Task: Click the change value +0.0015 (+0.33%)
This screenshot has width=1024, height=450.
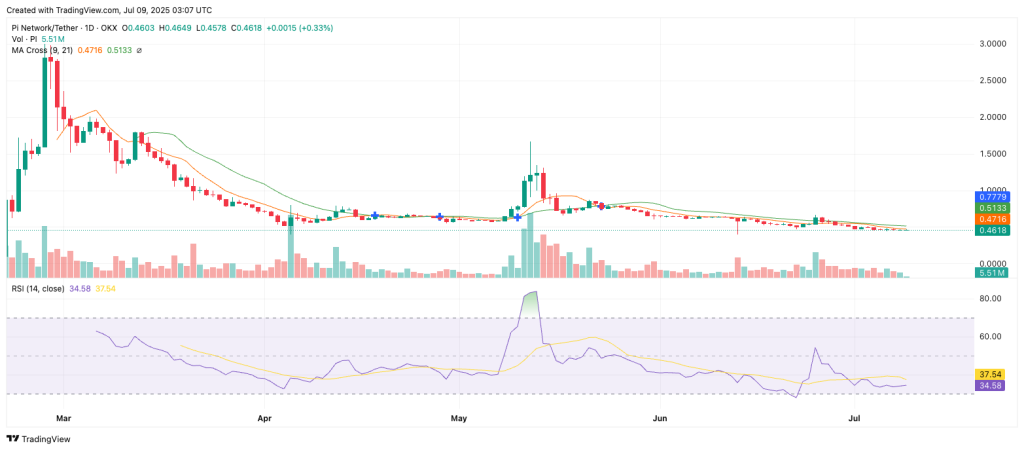Action: pyautogui.click(x=302, y=28)
